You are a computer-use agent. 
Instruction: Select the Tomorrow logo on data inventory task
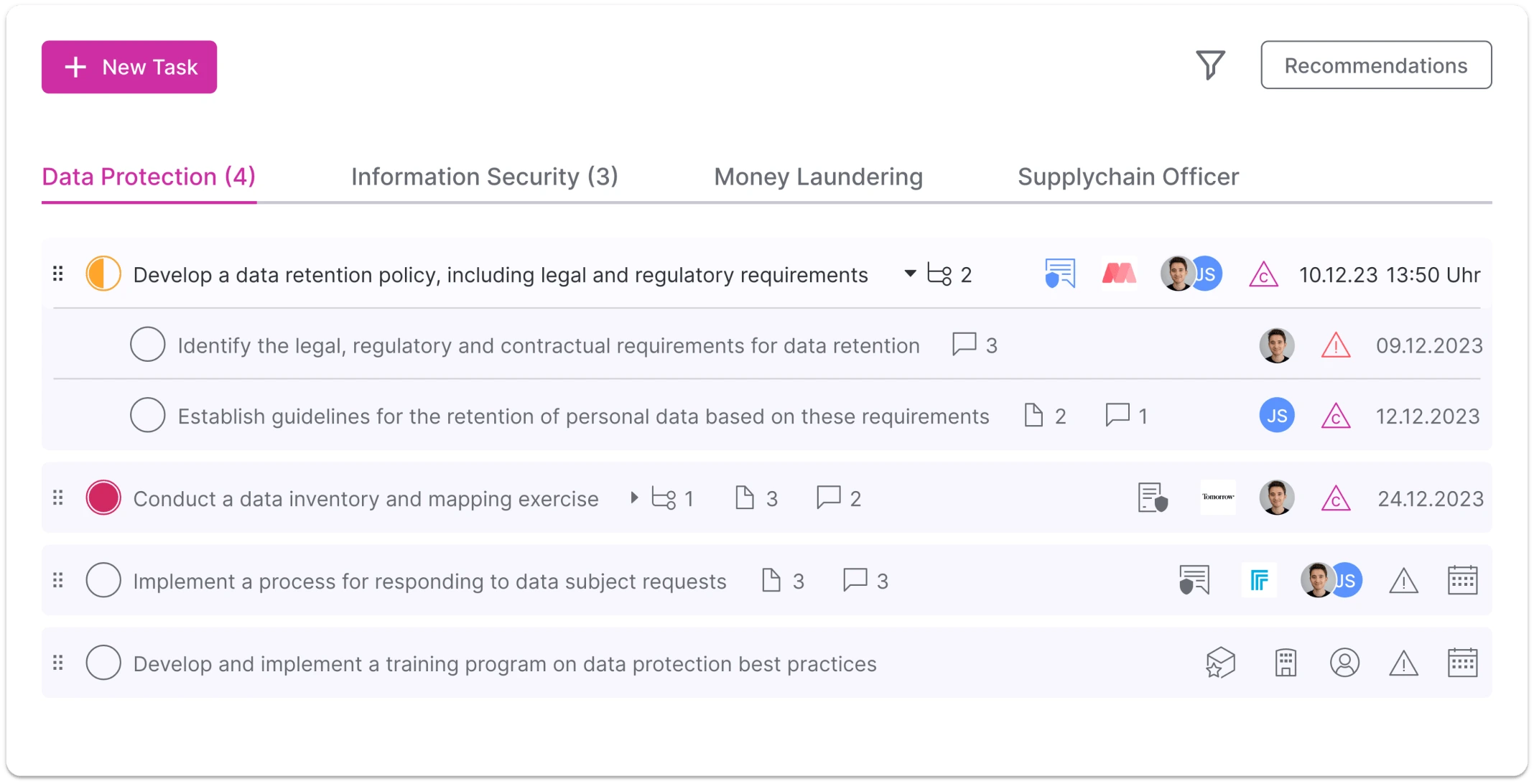click(1218, 498)
